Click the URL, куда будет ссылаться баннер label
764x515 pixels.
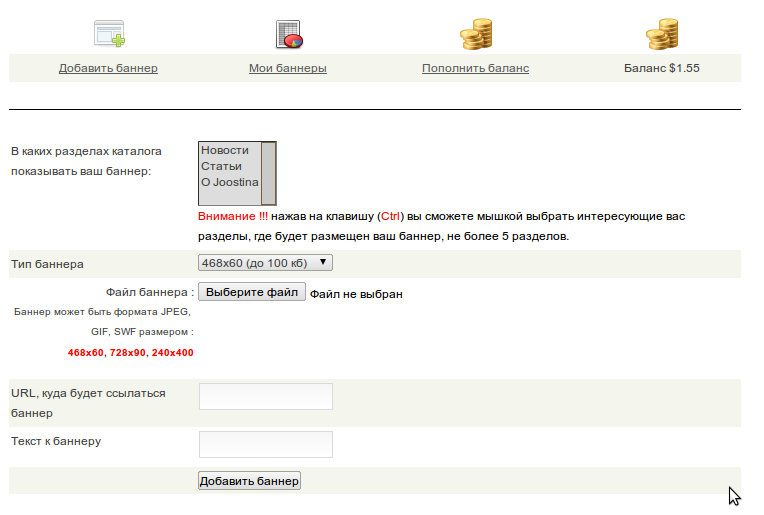pos(88,403)
